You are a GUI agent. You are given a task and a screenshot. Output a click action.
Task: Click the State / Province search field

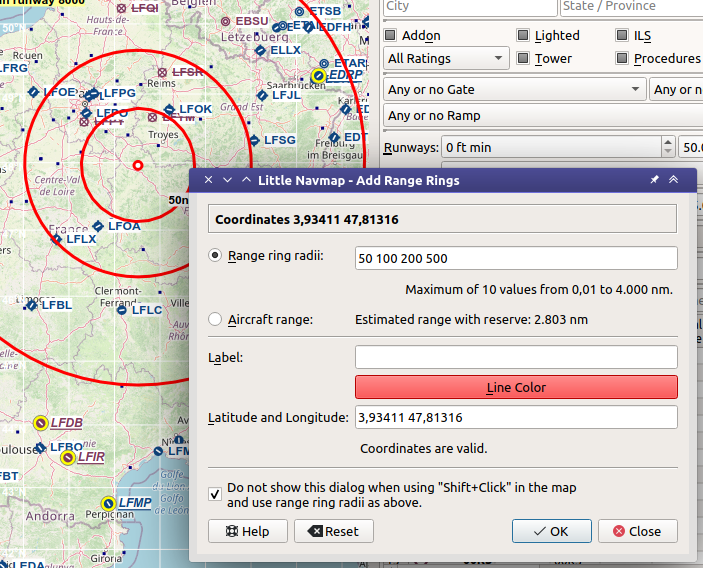tap(632, 6)
